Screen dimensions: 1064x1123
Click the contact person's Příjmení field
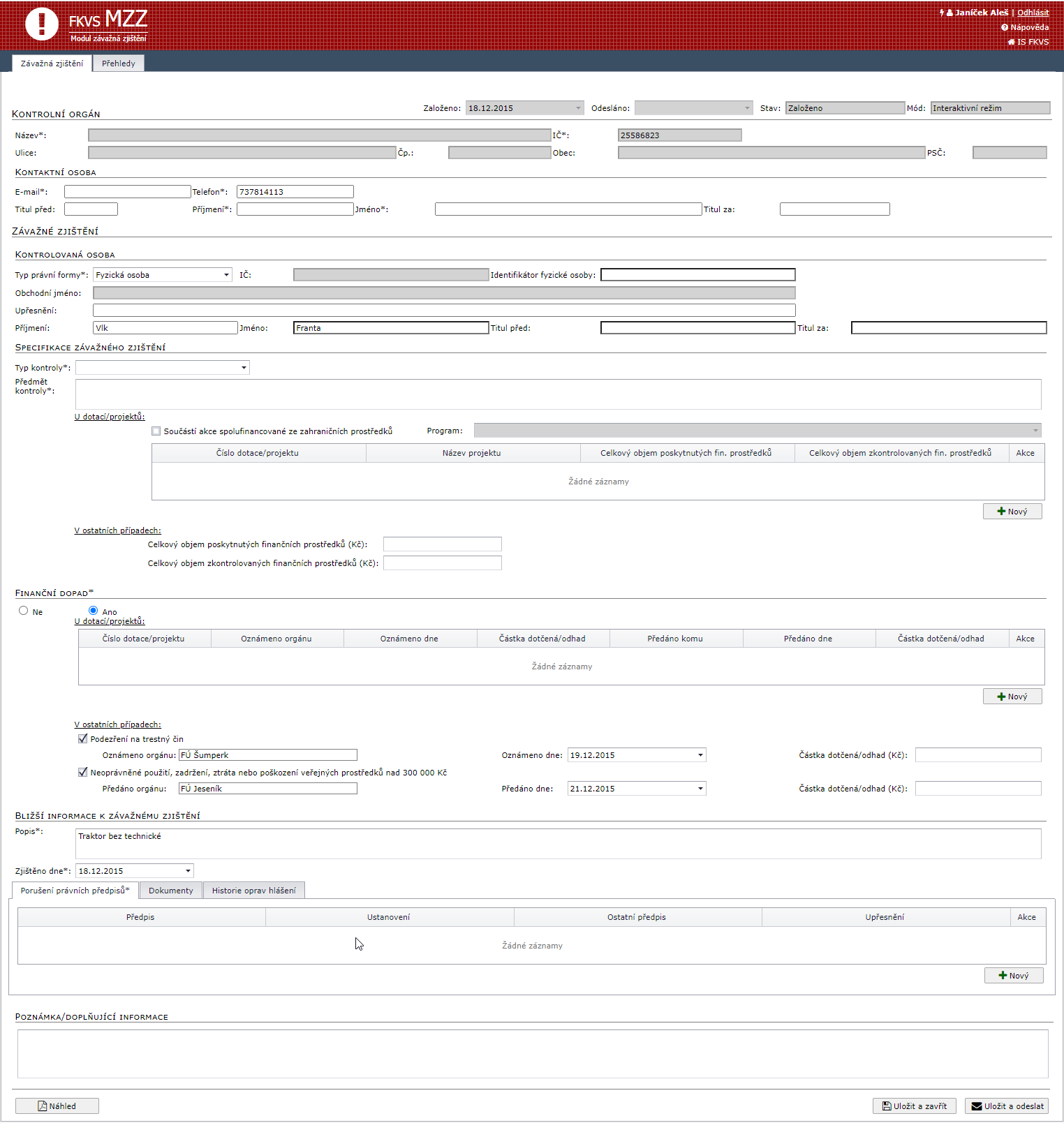pos(295,209)
